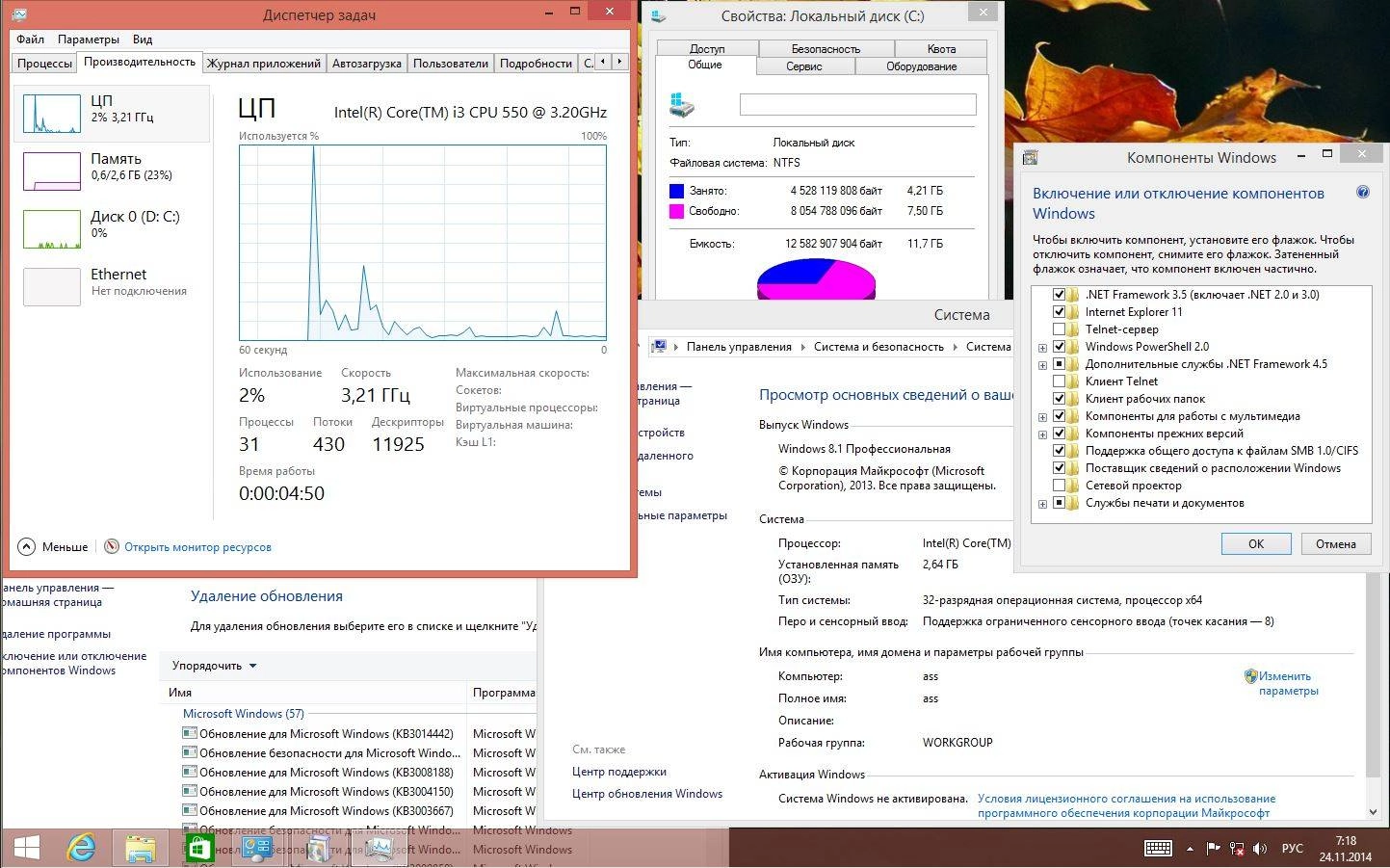Expand Windows PowerShell 2.0 tree node

[x=1042, y=348]
